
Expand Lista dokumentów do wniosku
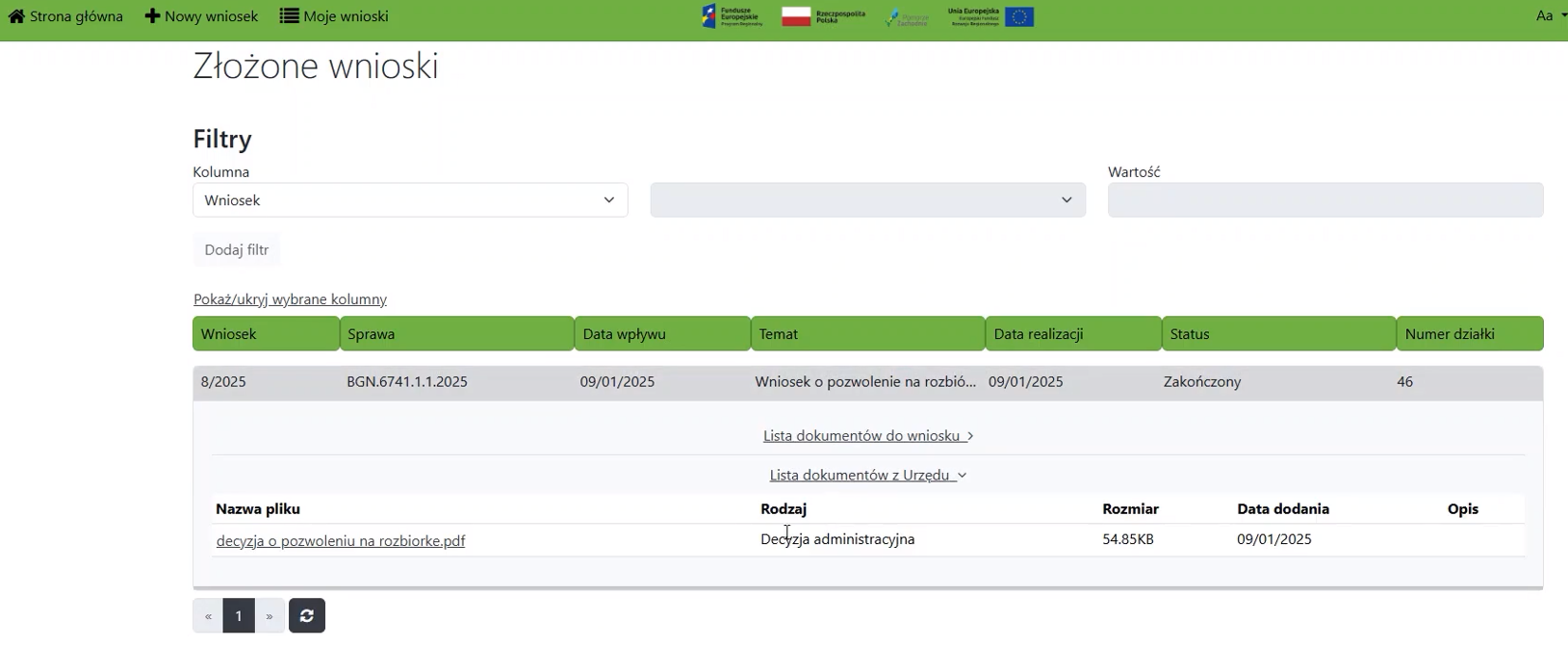click(x=867, y=436)
